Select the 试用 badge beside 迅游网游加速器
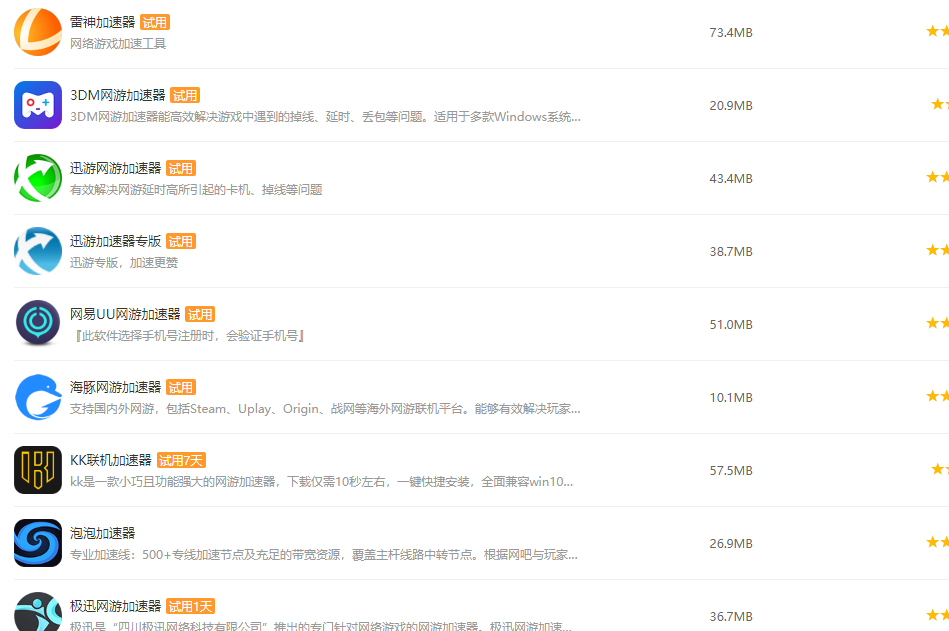 coord(181,168)
